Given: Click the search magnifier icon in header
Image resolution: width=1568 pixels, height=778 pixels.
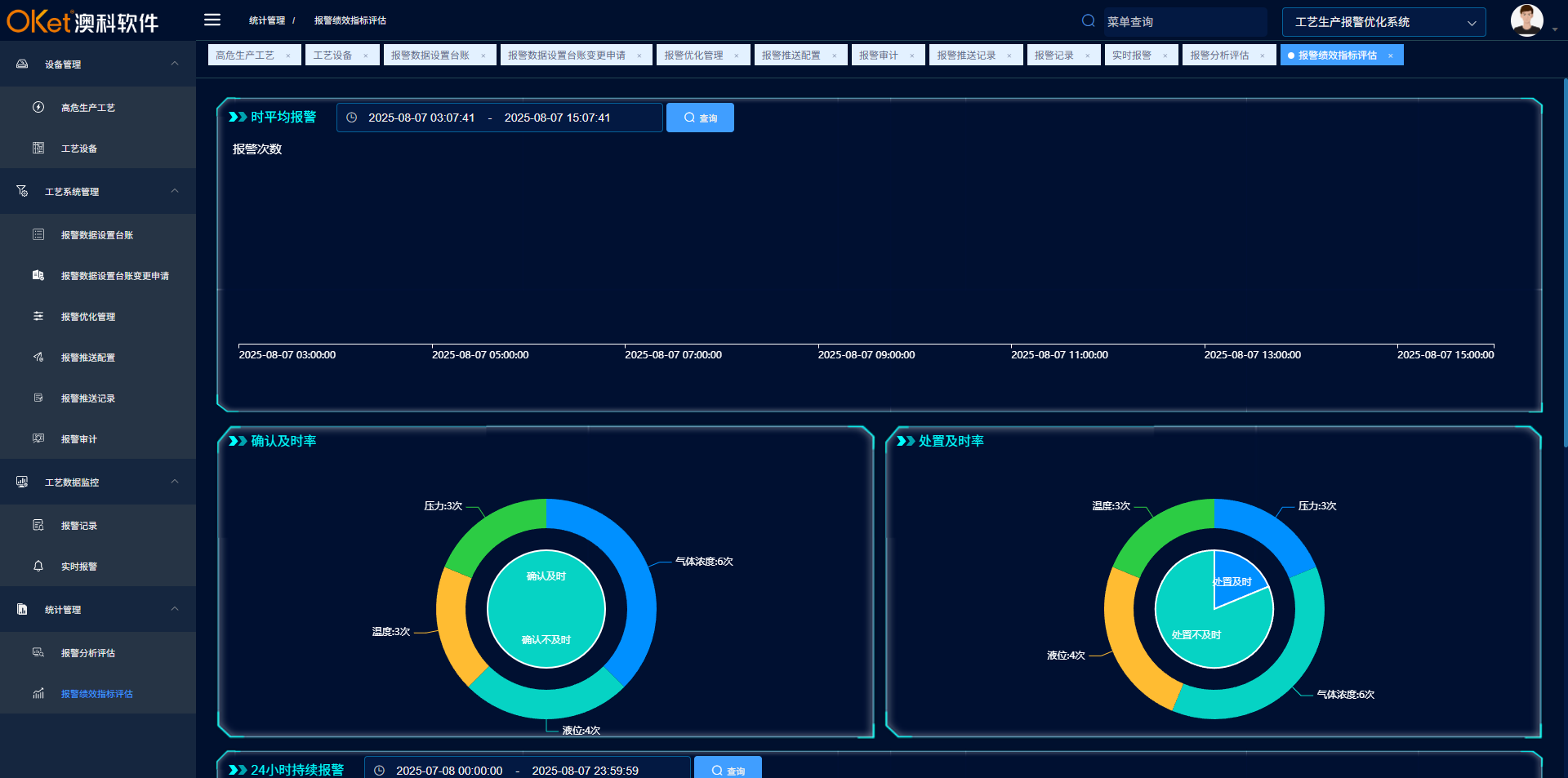Looking at the screenshot, I should pyautogui.click(x=1088, y=21).
